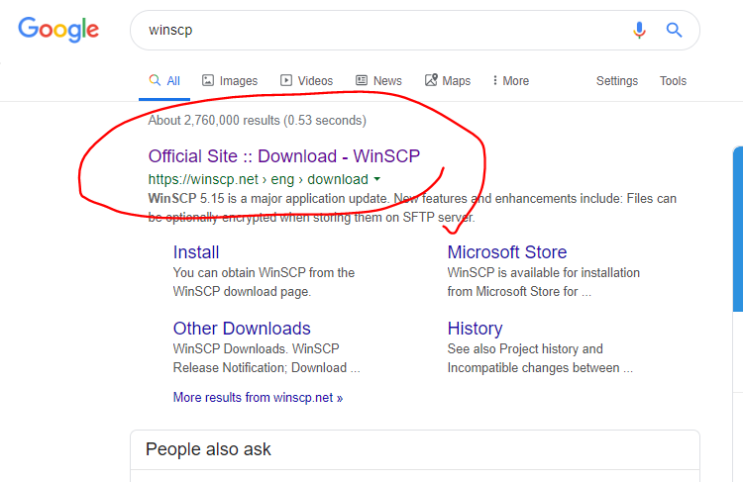Open the Other Downloads sitelink
The image size is (743, 482).
242,328
